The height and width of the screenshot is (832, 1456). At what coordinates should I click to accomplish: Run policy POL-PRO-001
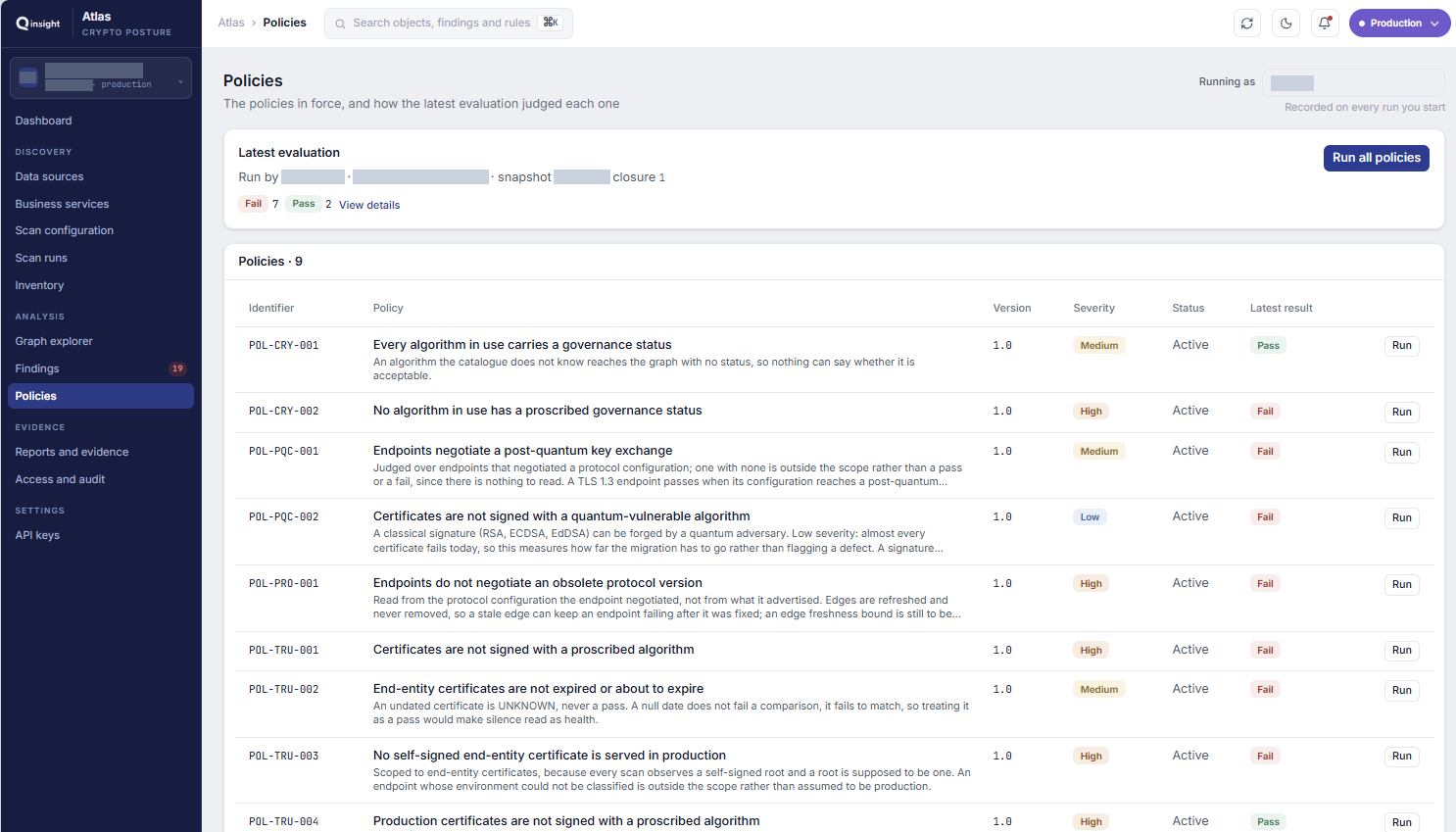[x=1401, y=585]
